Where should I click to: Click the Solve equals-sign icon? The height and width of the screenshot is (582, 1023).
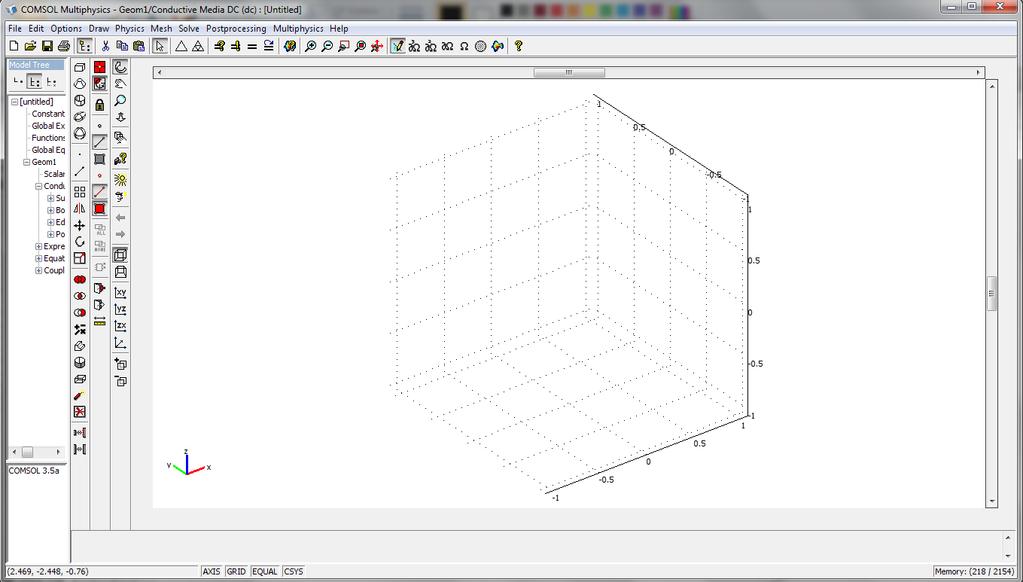252,46
